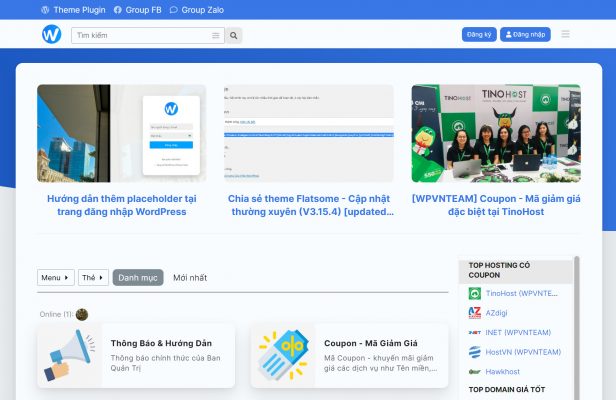The height and width of the screenshot is (400, 616).
Task: Open the Group Zalo link
Action: point(202,10)
